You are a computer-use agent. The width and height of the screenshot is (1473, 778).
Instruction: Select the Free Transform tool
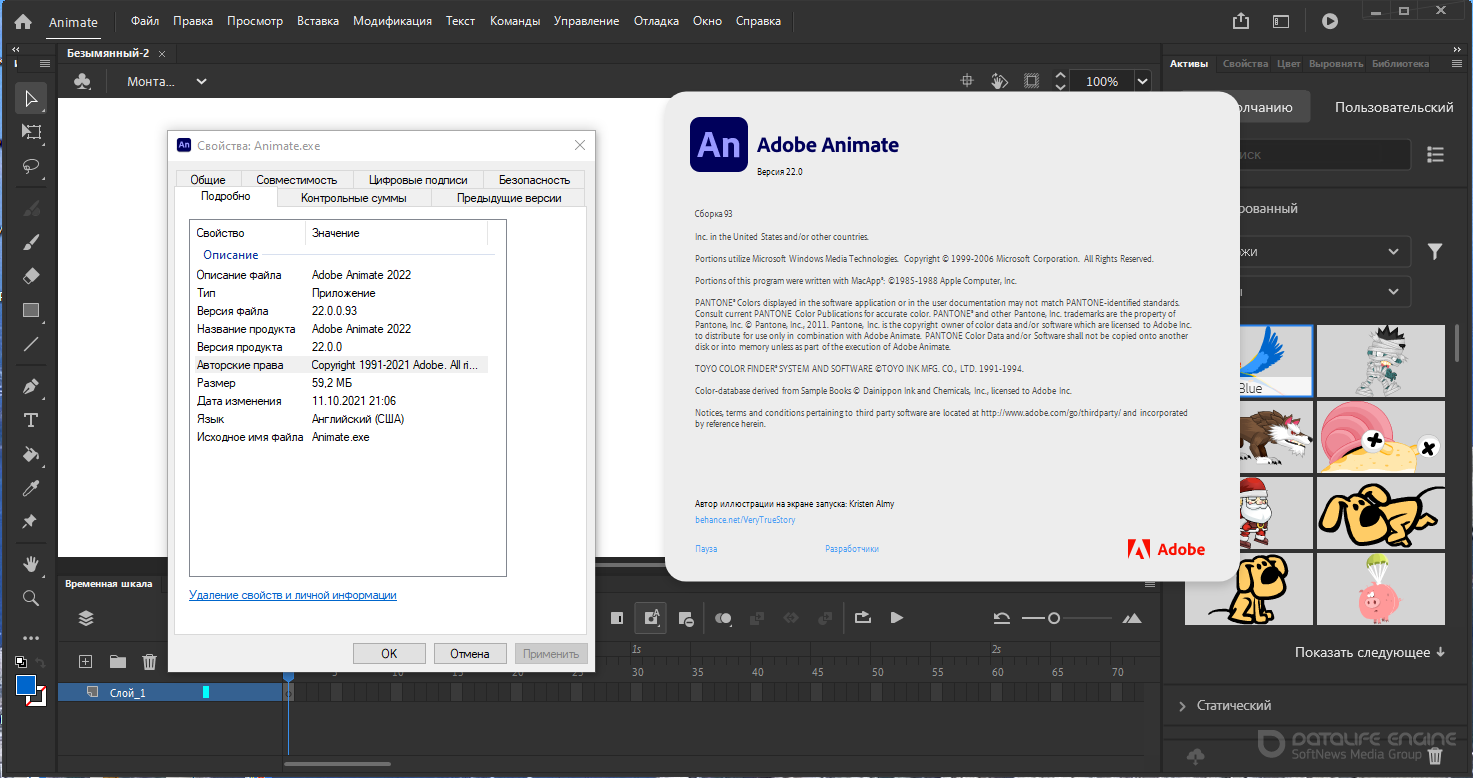pos(31,131)
